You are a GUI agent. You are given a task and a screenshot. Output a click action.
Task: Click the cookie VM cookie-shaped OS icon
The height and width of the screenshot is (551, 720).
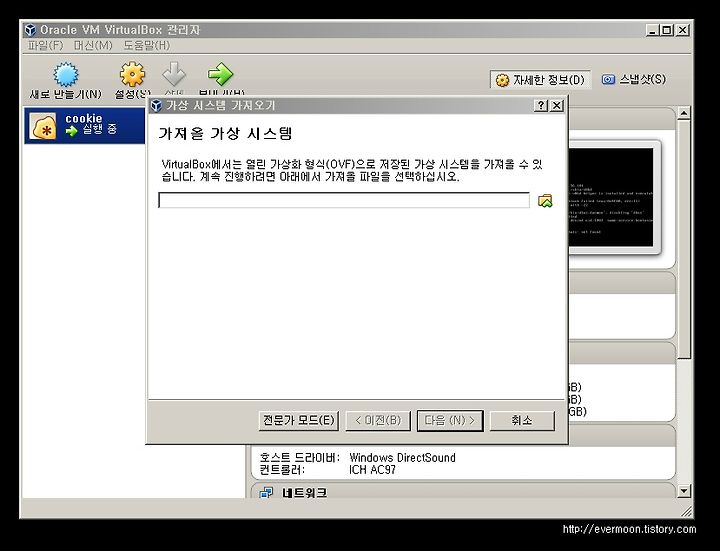coord(43,126)
